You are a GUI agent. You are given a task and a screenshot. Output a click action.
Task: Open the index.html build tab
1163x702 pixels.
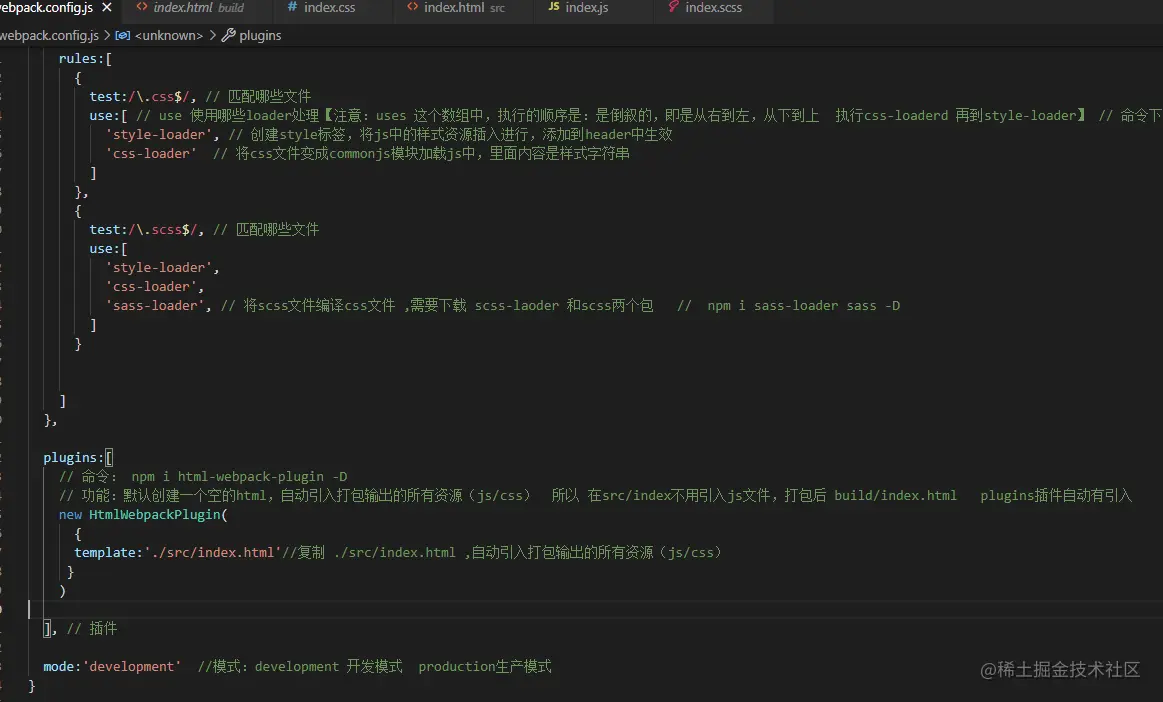[x=195, y=9]
